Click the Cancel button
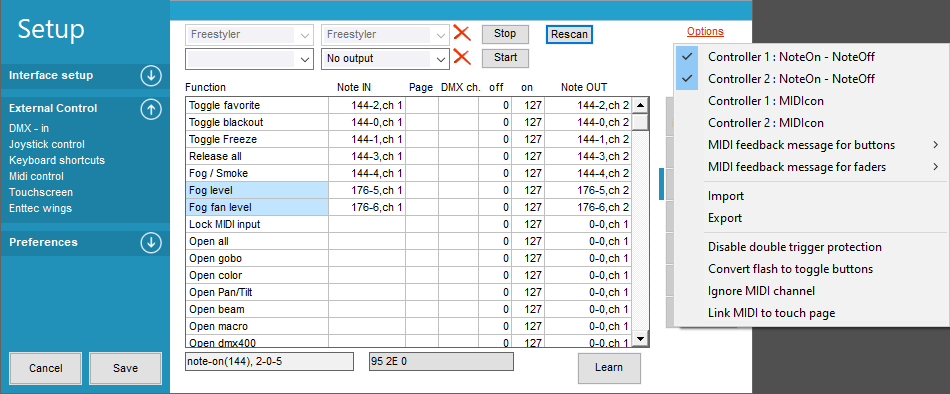 point(45,369)
